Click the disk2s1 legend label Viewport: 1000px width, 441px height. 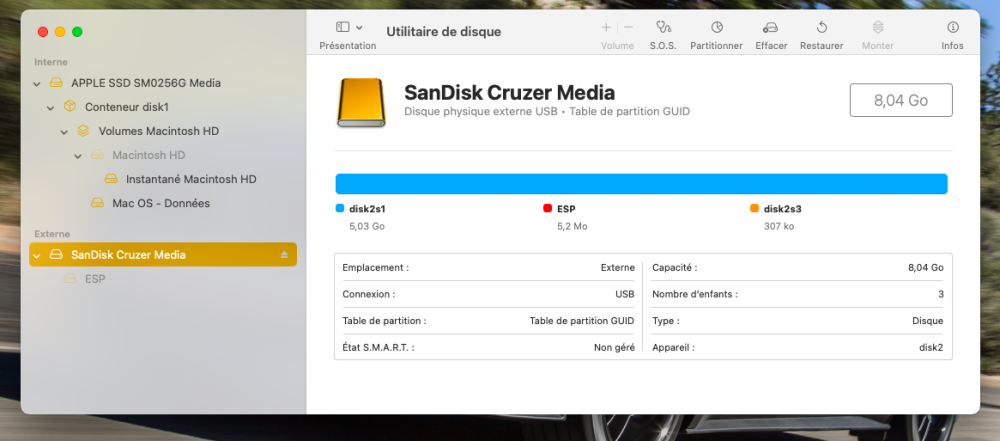(x=367, y=209)
